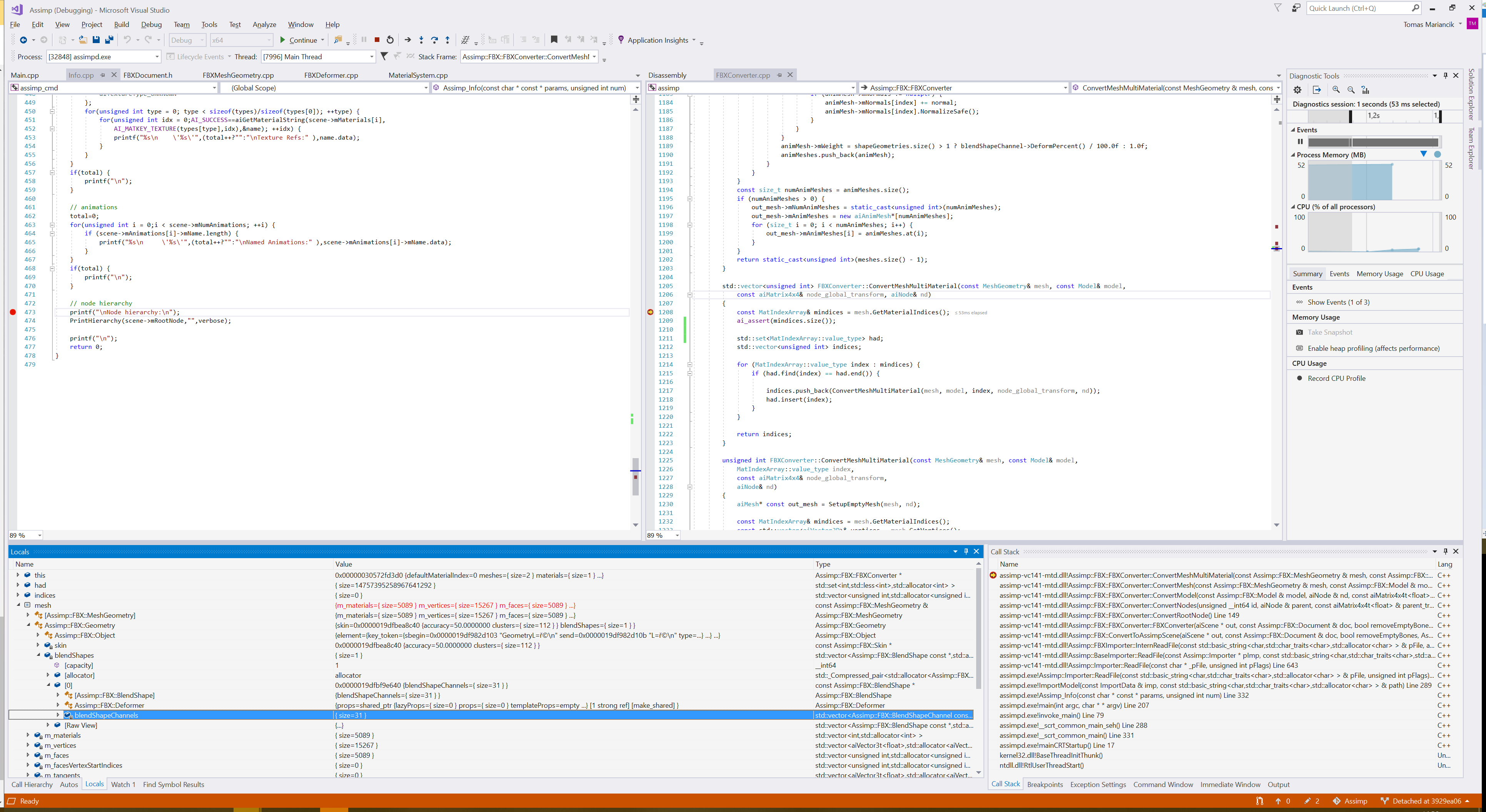Screen dimensions: 1486x812
Task: Click the red Stop Debugging icon
Action: coord(377,40)
